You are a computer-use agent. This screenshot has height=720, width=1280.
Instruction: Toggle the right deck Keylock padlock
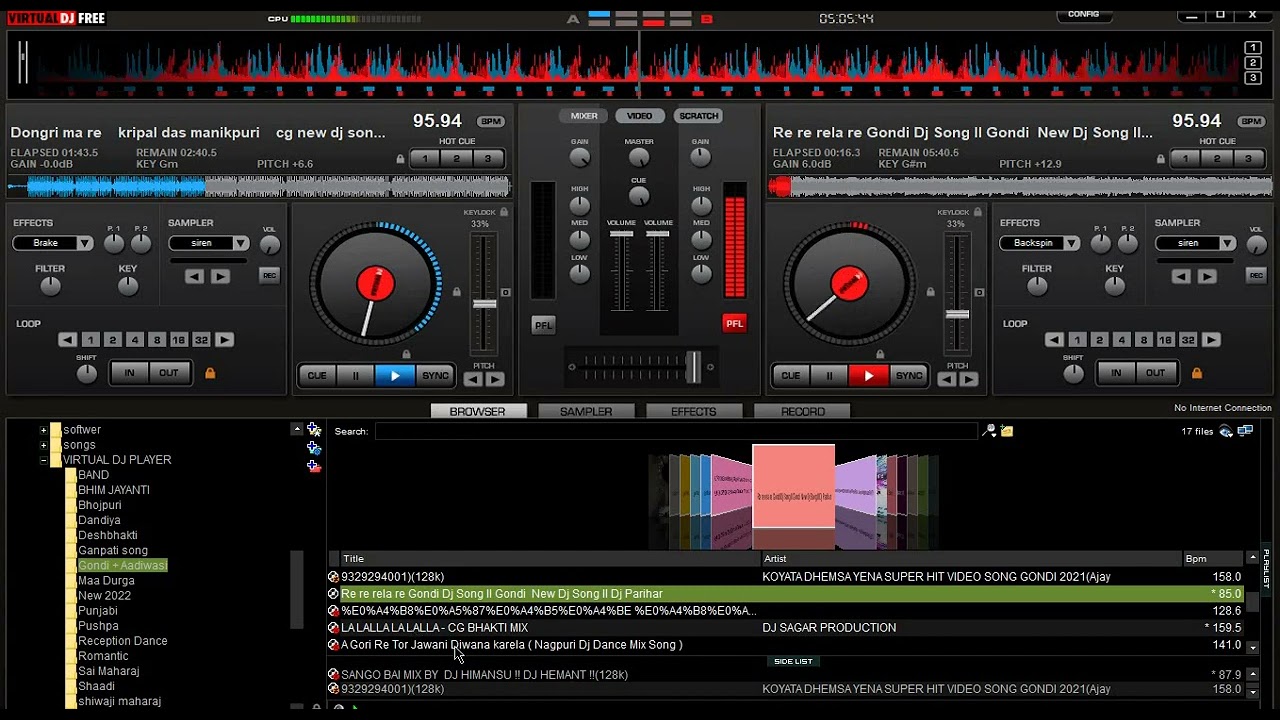[x=977, y=212]
